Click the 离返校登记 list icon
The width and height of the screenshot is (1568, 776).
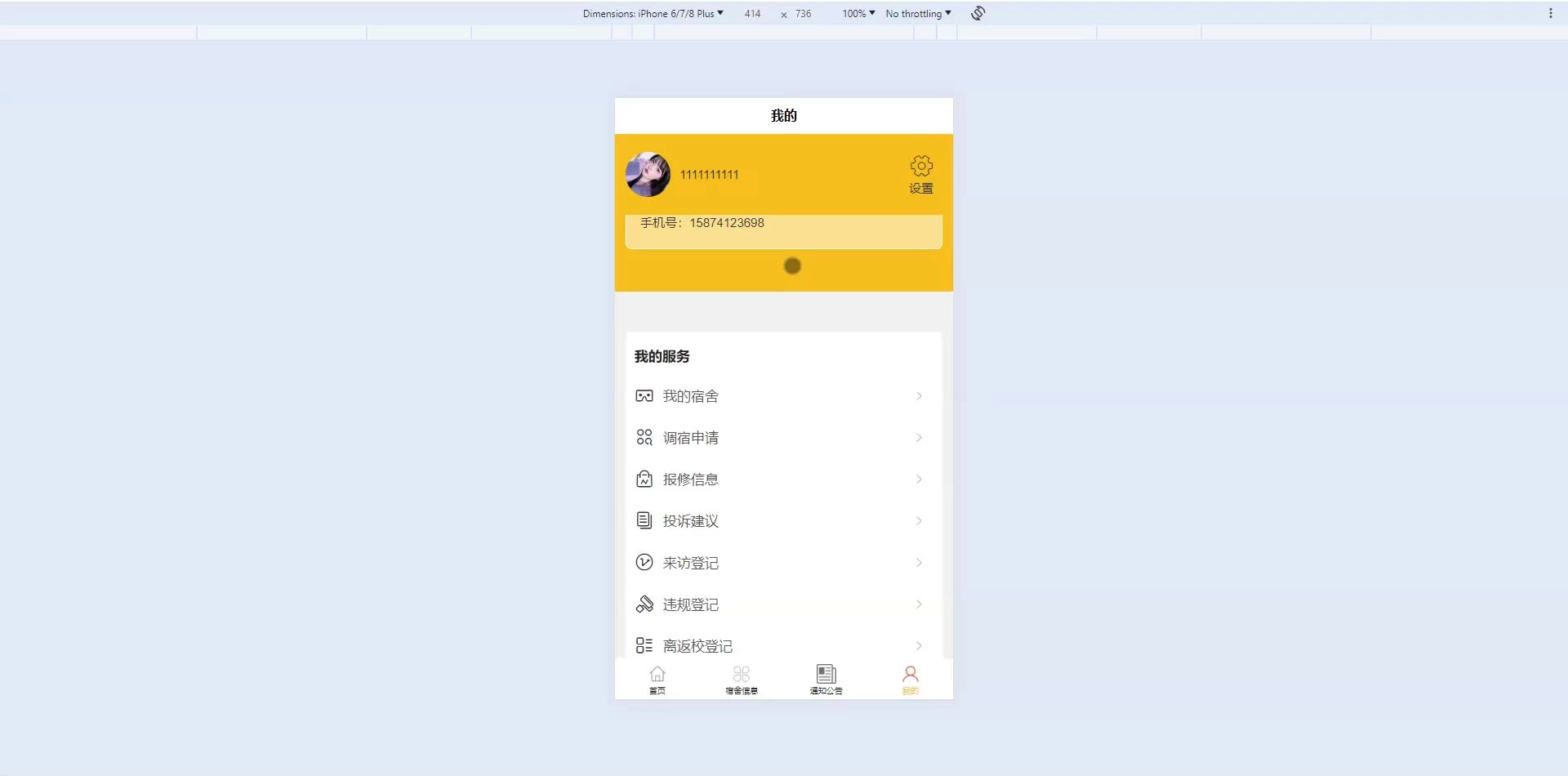pos(644,645)
